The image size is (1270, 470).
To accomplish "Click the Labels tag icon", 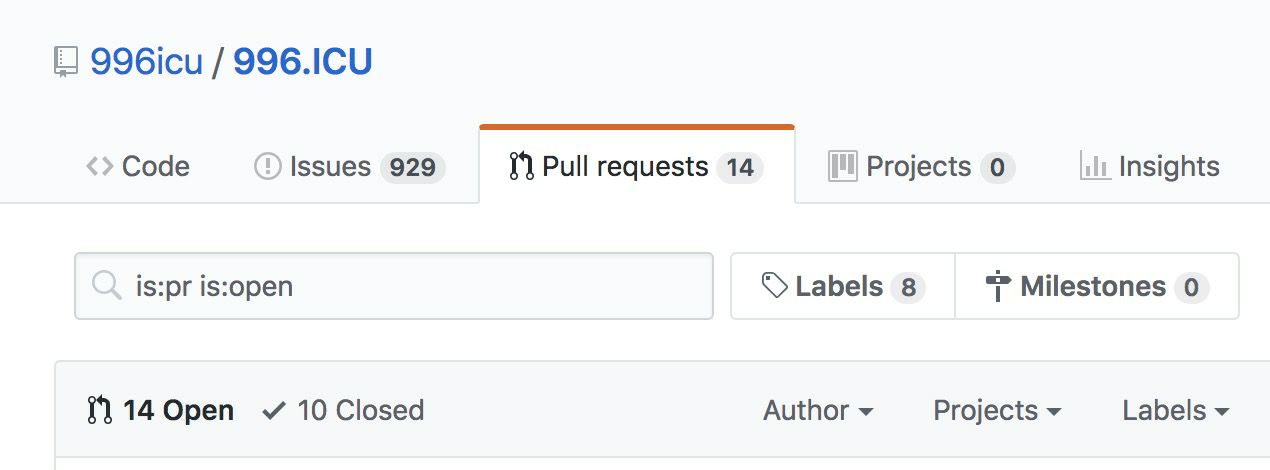I will pyautogui.click(x=775, y=287).
